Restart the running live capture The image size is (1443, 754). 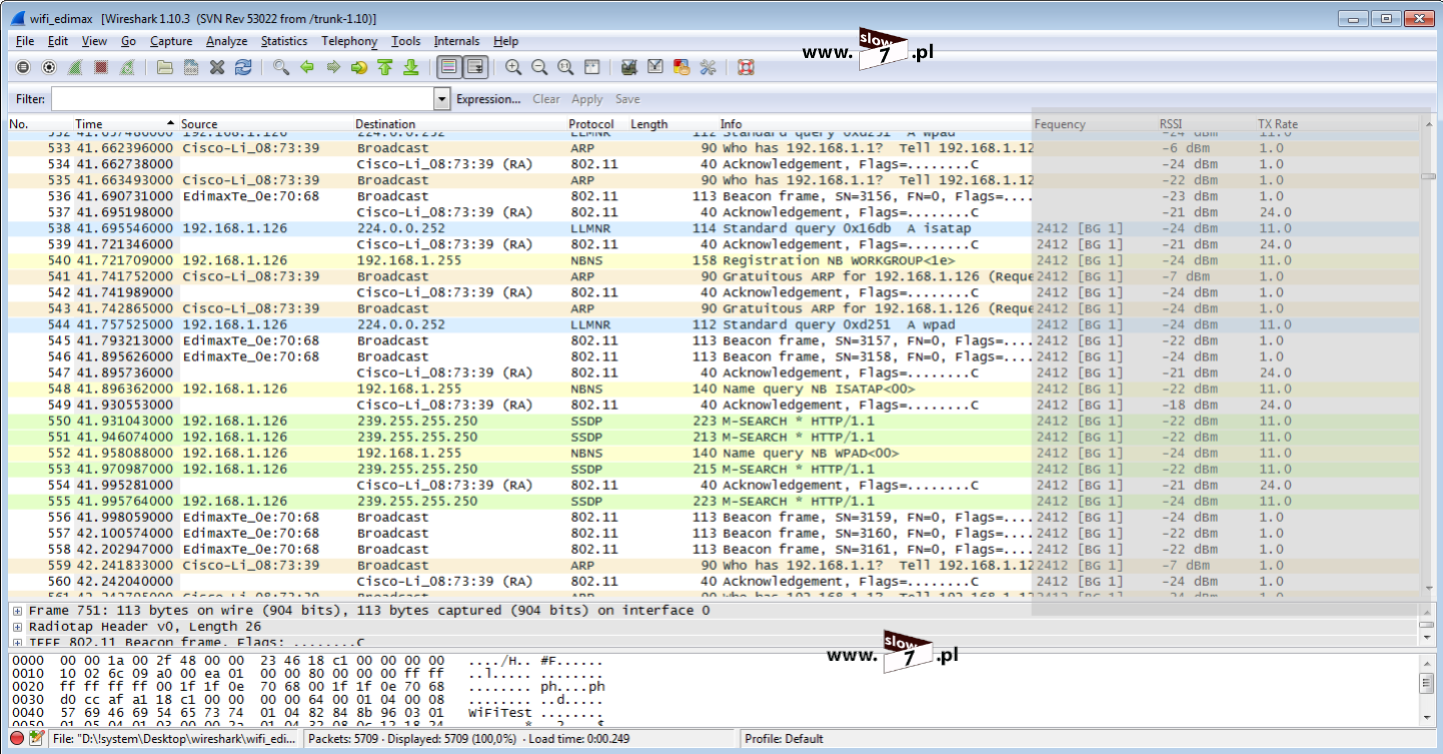pos(127,67)
